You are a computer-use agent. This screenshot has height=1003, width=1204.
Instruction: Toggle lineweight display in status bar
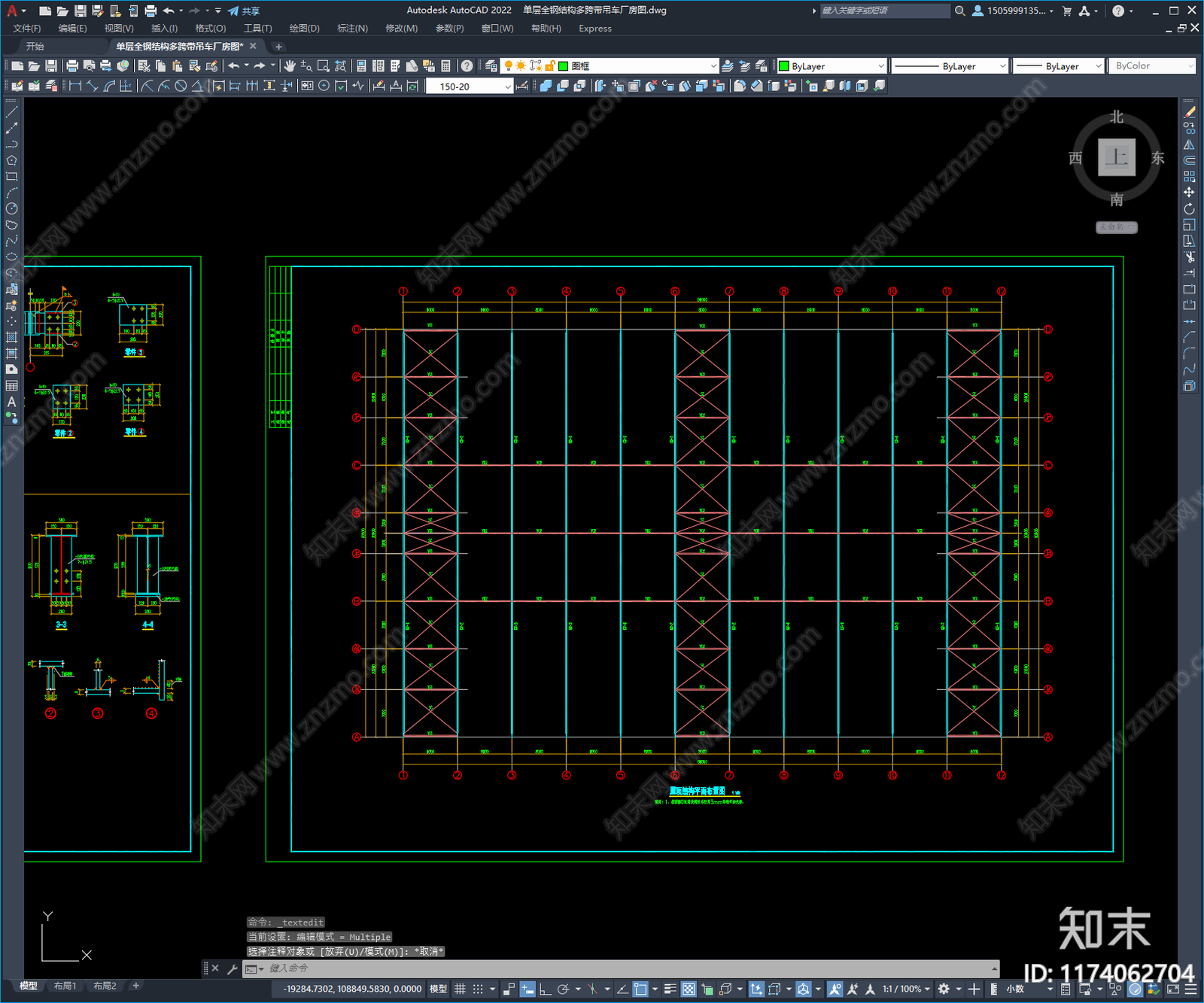(670, 989)
